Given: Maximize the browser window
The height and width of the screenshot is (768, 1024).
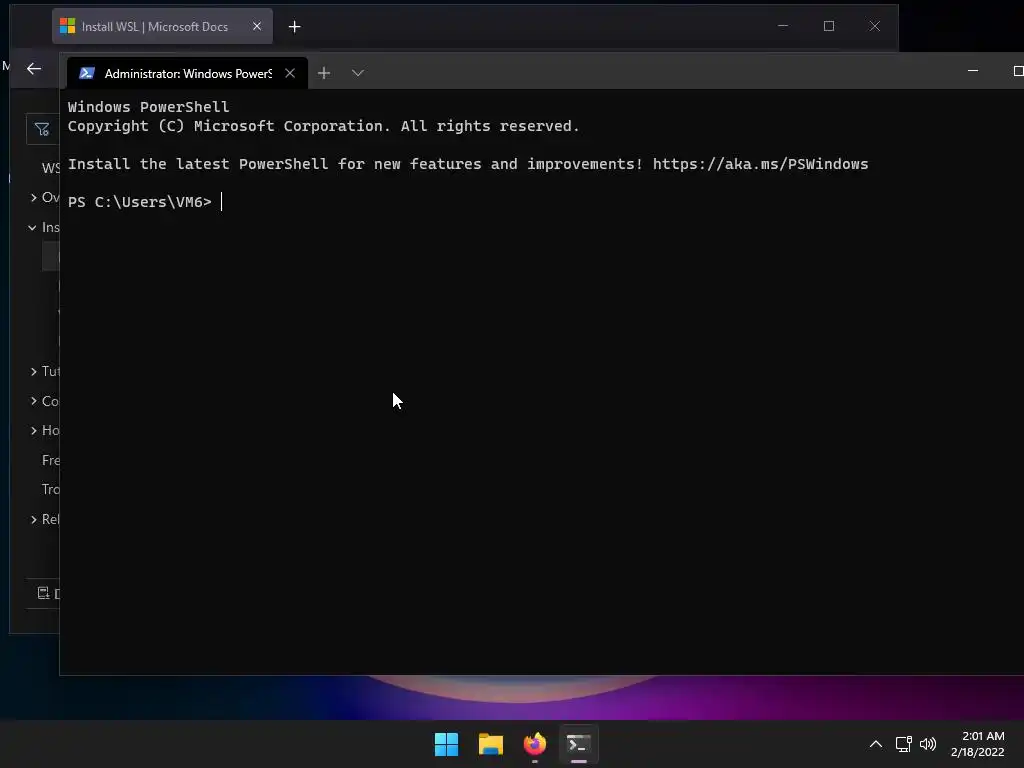Looking at the screenshot, I should point(829,26).
